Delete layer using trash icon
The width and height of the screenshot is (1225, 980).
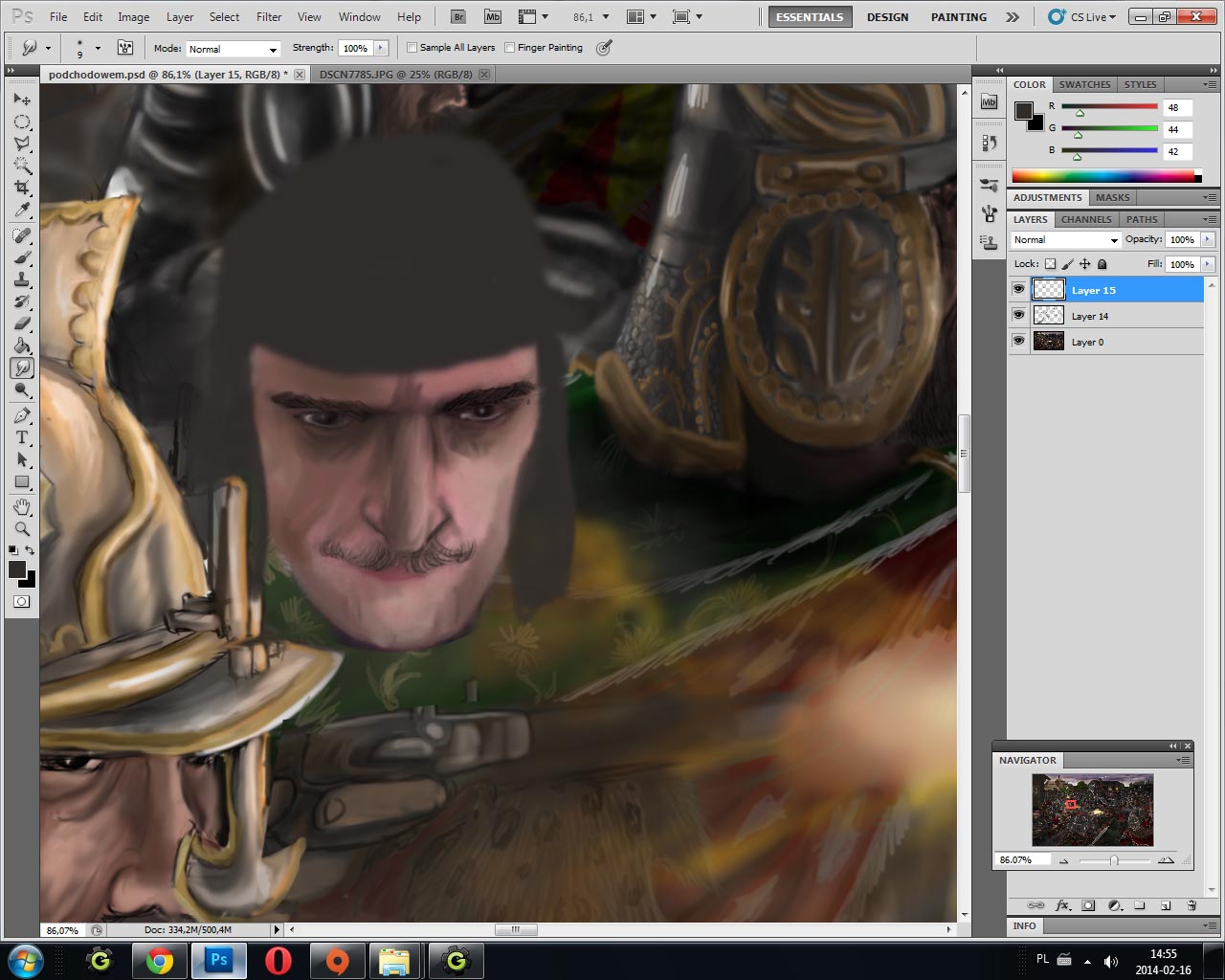pyautogui.click(x=1192, y=905)
